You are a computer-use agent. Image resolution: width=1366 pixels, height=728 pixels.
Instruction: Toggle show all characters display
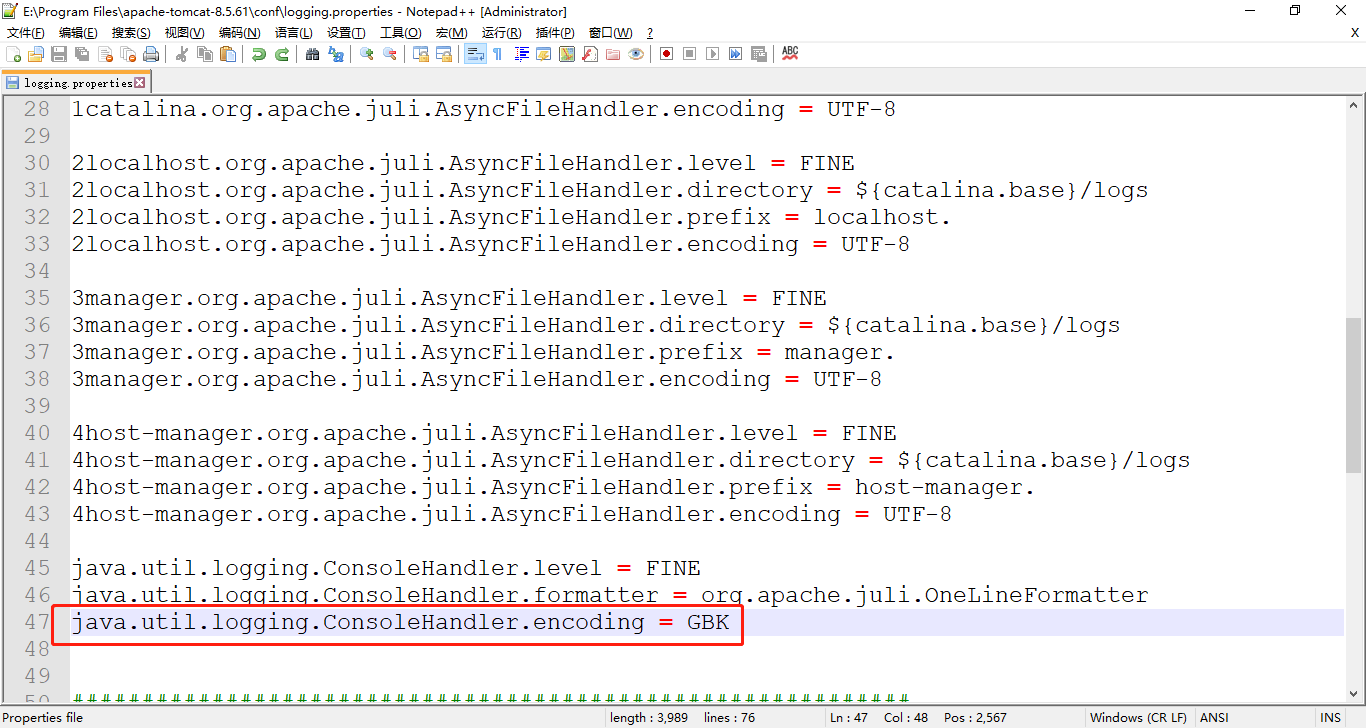[x=497, y=53]
